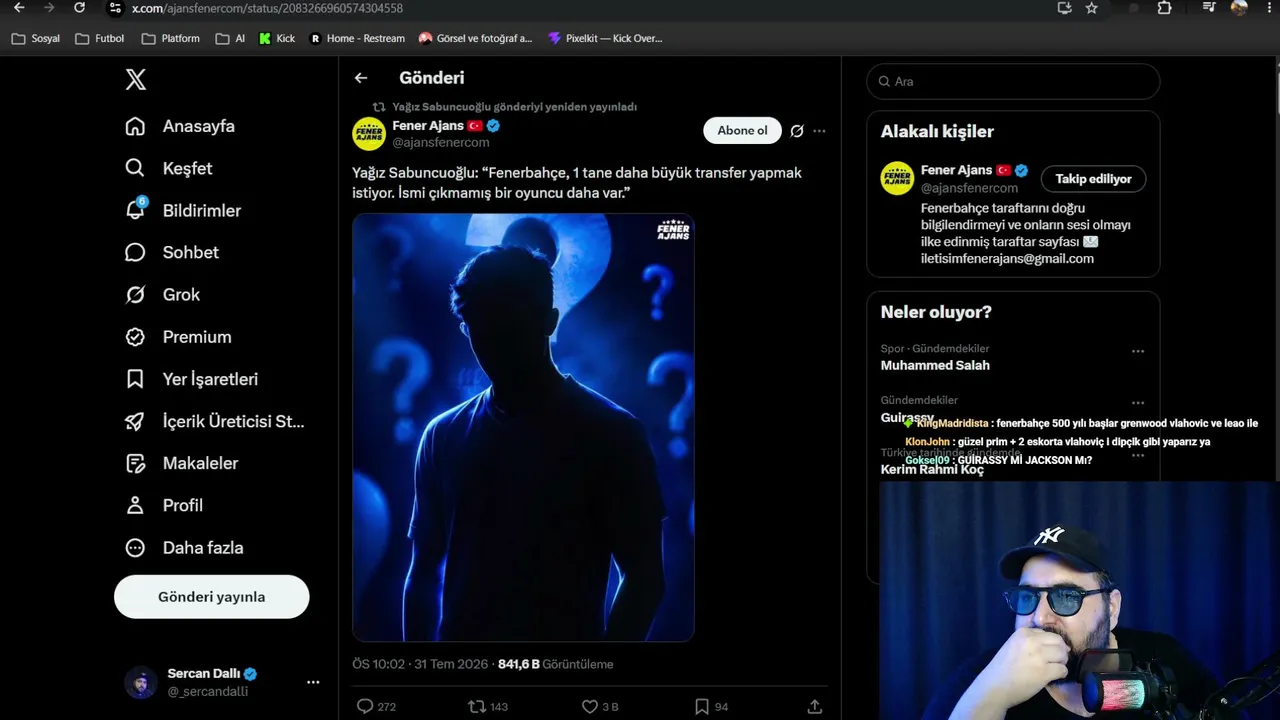Reply to the post via comment icon
Screen dimensions: 1280x720
coord(365,706)
